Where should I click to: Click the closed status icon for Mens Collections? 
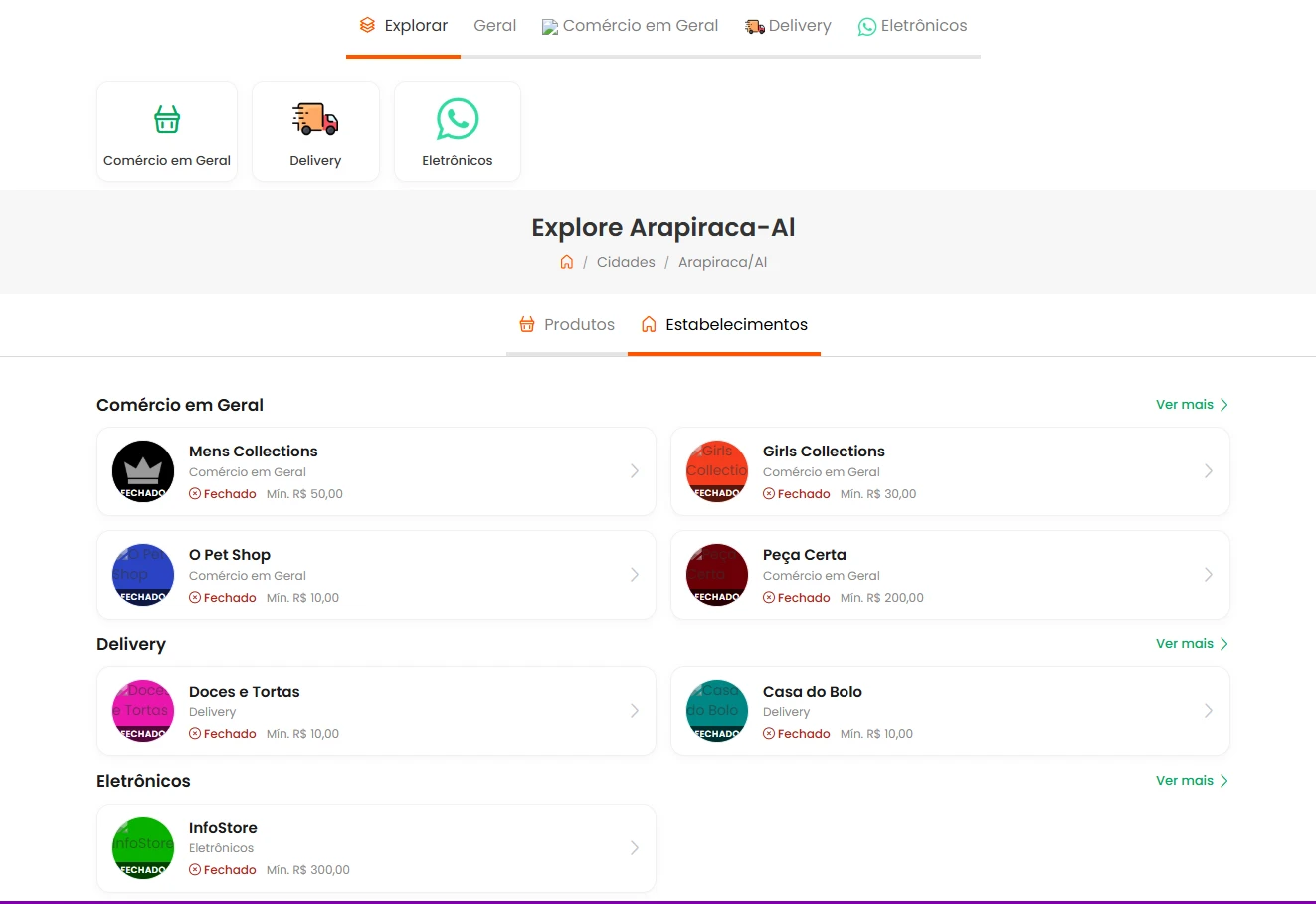(195, 494)
